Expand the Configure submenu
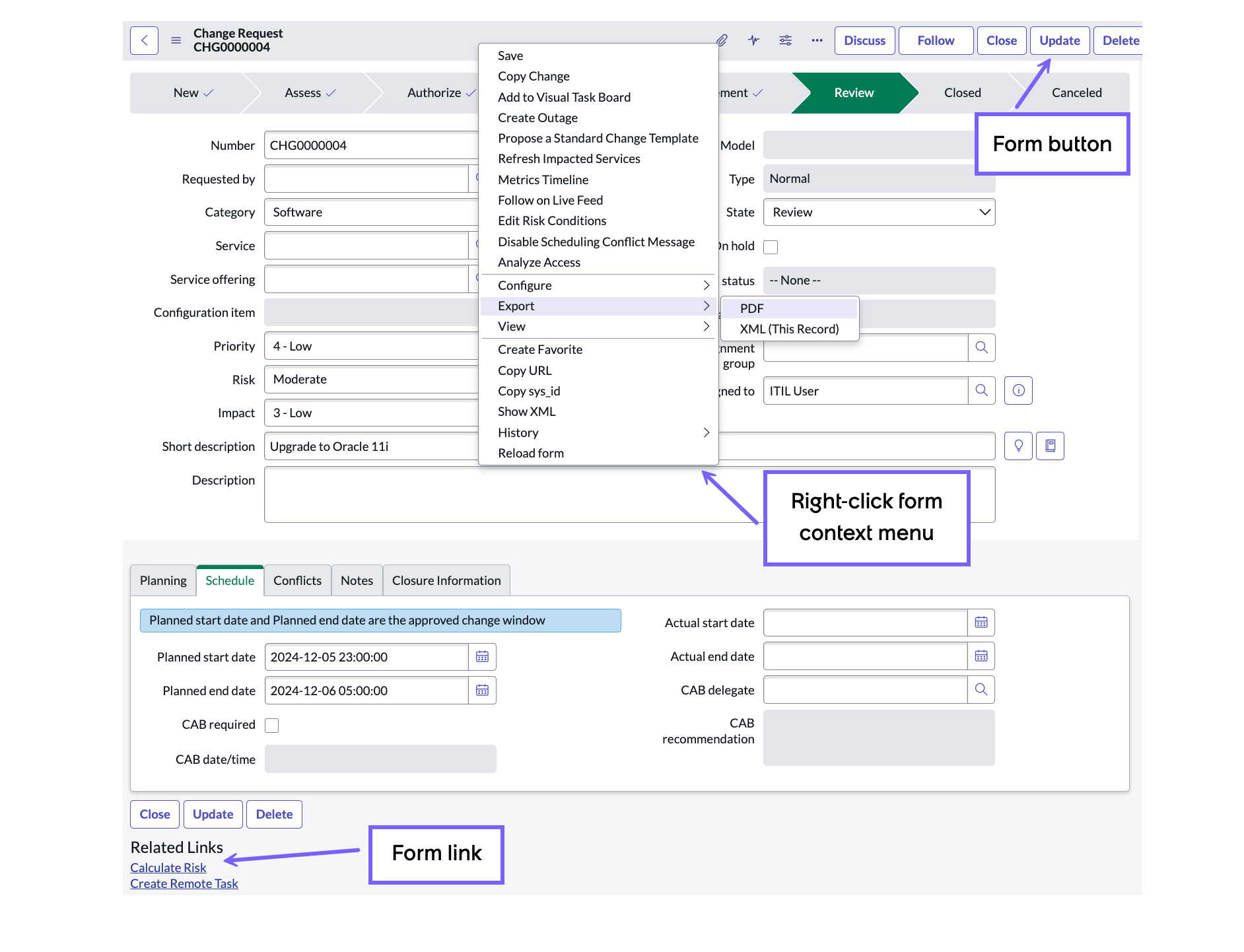 (x=598, y=285)
